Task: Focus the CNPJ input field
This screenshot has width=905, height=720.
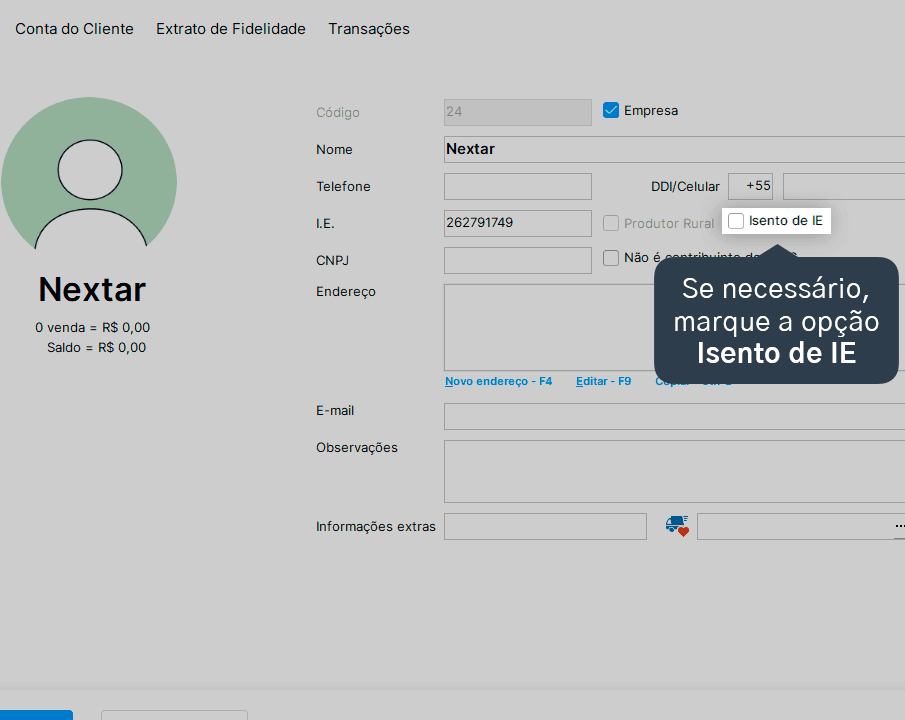Action: click(x=518, y=260)
